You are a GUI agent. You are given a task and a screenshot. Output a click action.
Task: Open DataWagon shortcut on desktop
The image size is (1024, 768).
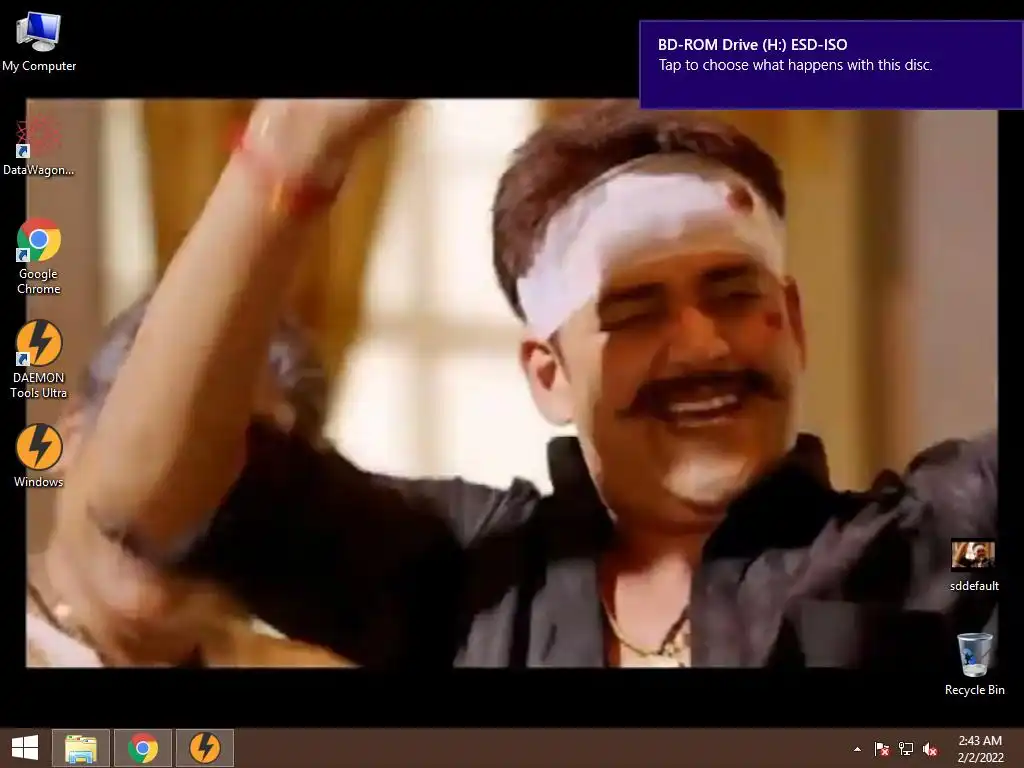pos(39,146)
